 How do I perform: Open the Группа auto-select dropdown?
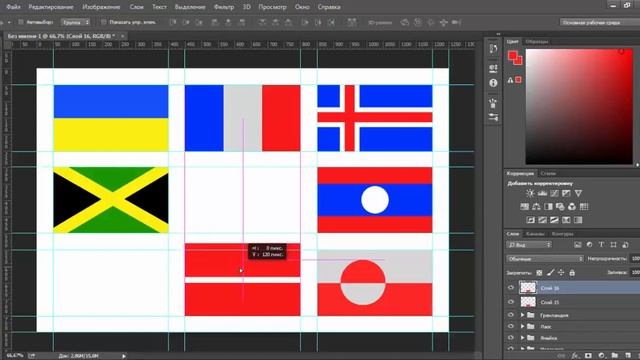tap(76, 22)
